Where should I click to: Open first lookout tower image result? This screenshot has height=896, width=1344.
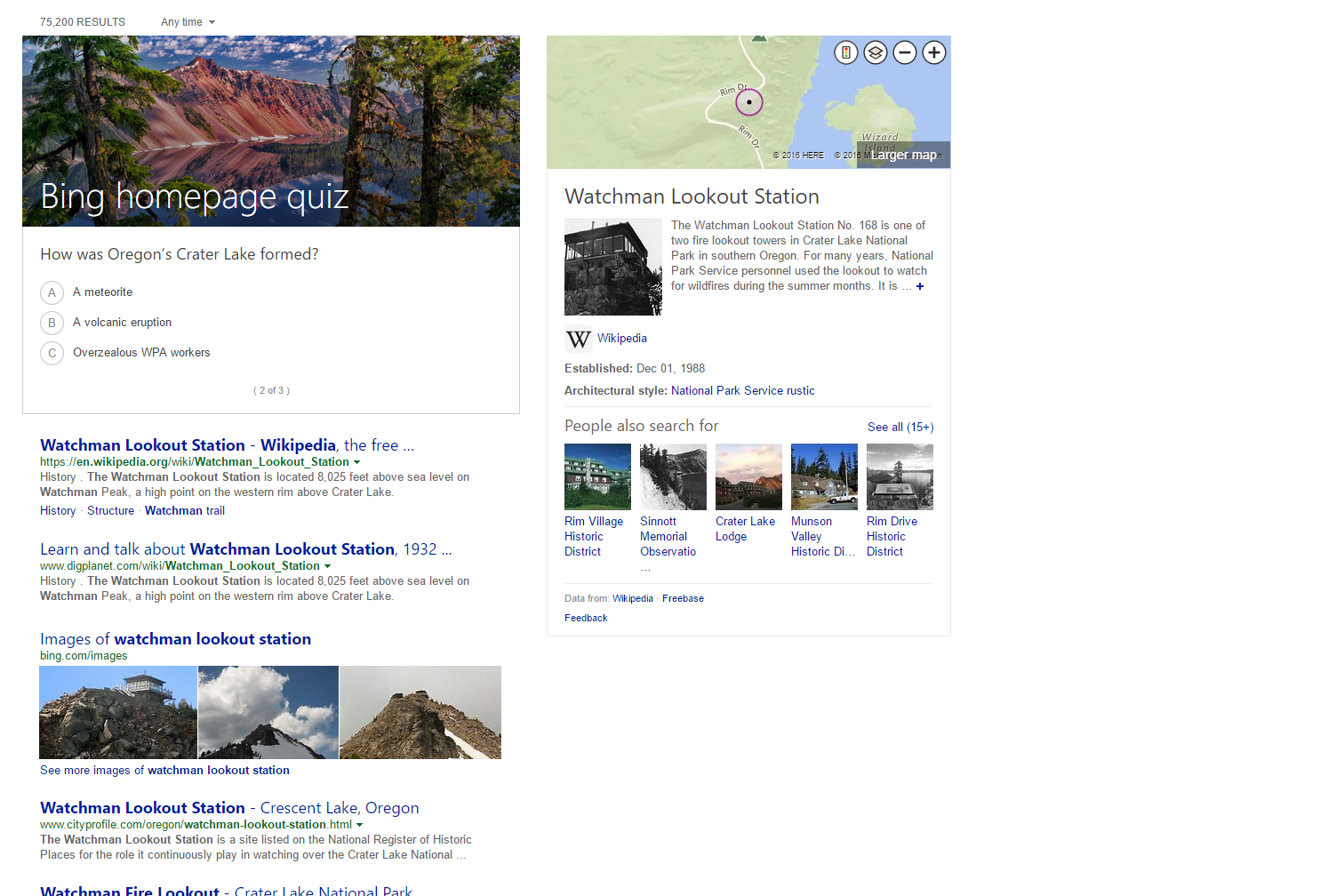(x=118, y=713)
